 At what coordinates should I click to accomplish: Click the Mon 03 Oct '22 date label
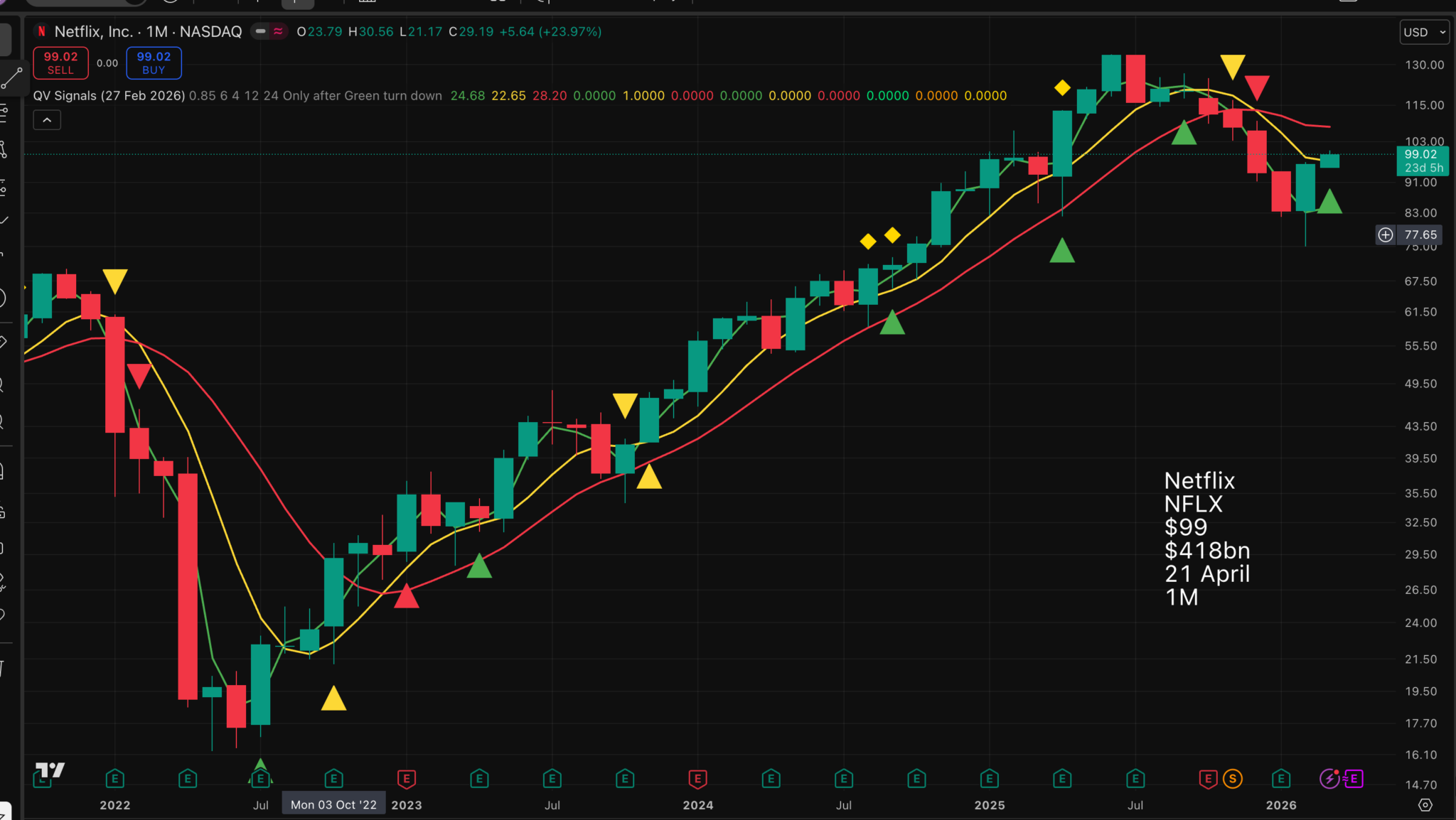click(x=333, y=804)
